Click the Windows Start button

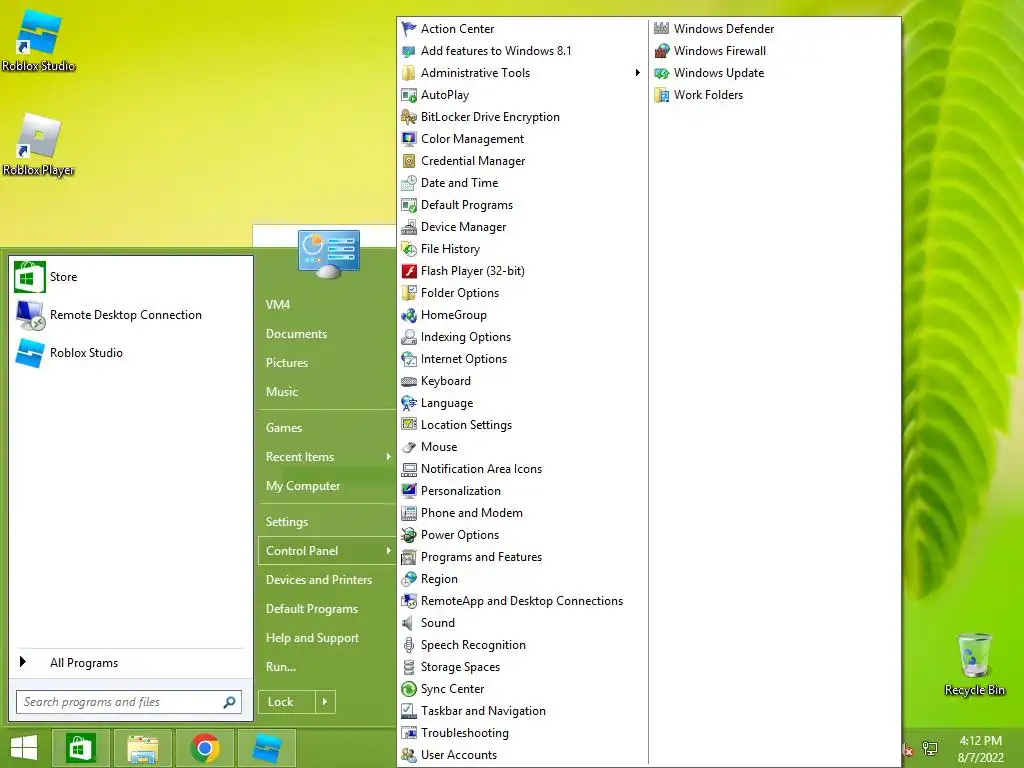[24, 748]
